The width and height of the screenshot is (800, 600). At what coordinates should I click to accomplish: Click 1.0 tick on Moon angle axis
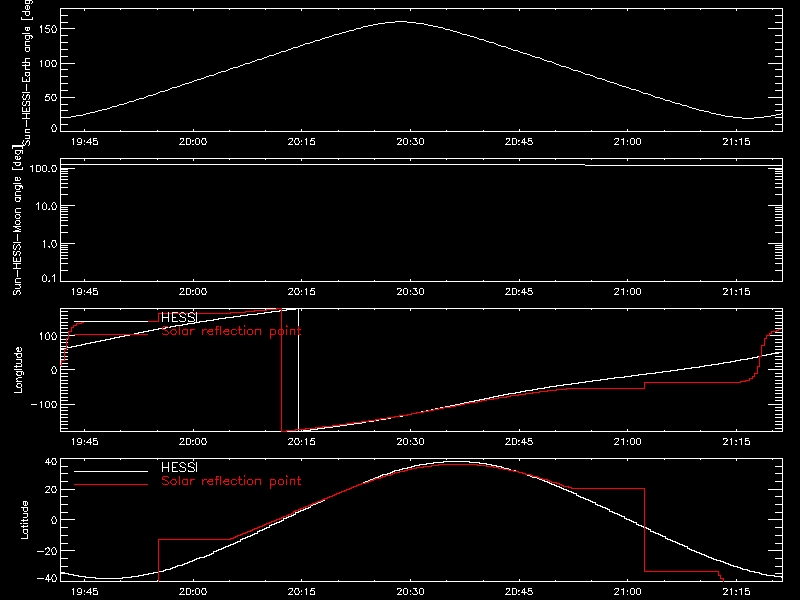pyautogui.click(x=49, y=244)
